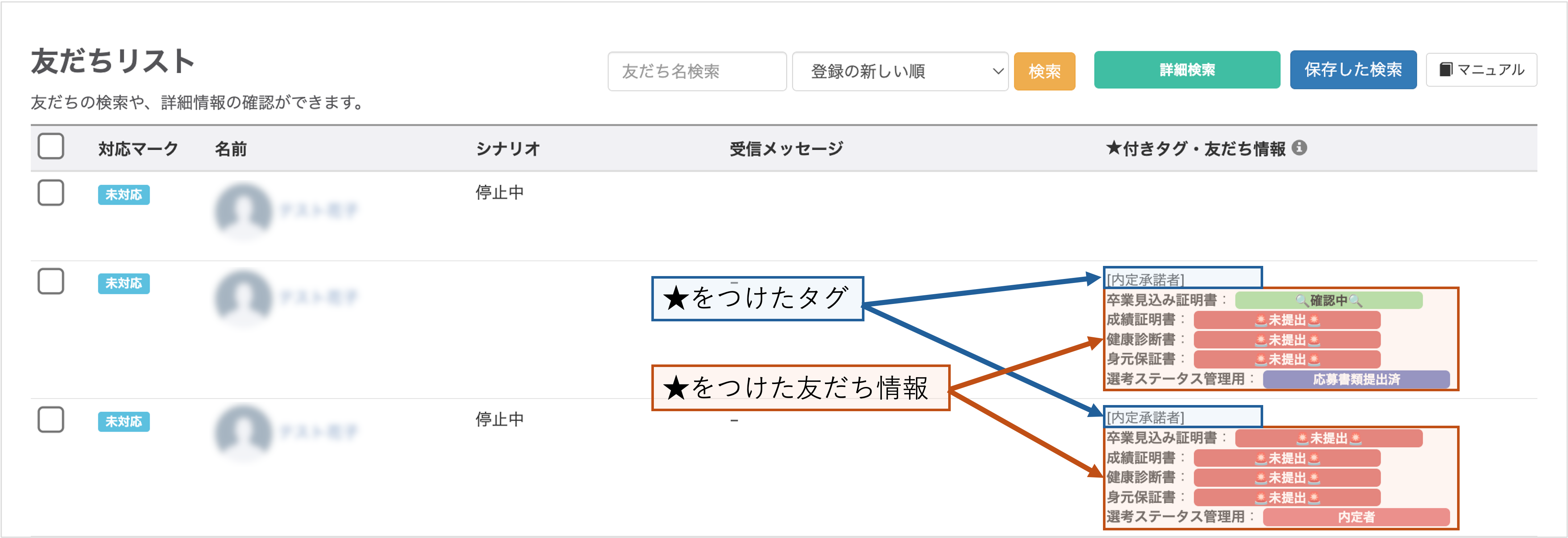
Task: Click the third friend's avatar icon
Action: tap(244, 432)
